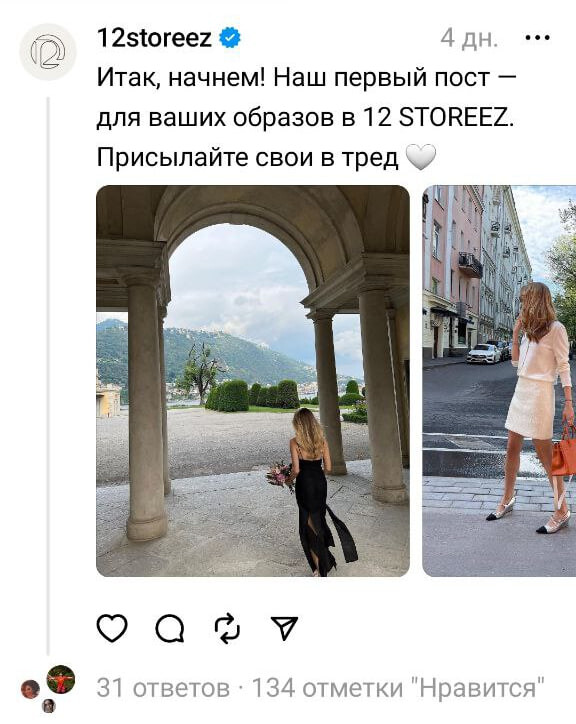The width and height of the screenshot is (576, 724).
Task: Share the post with the paper plane icon
Action: point(285,628)
